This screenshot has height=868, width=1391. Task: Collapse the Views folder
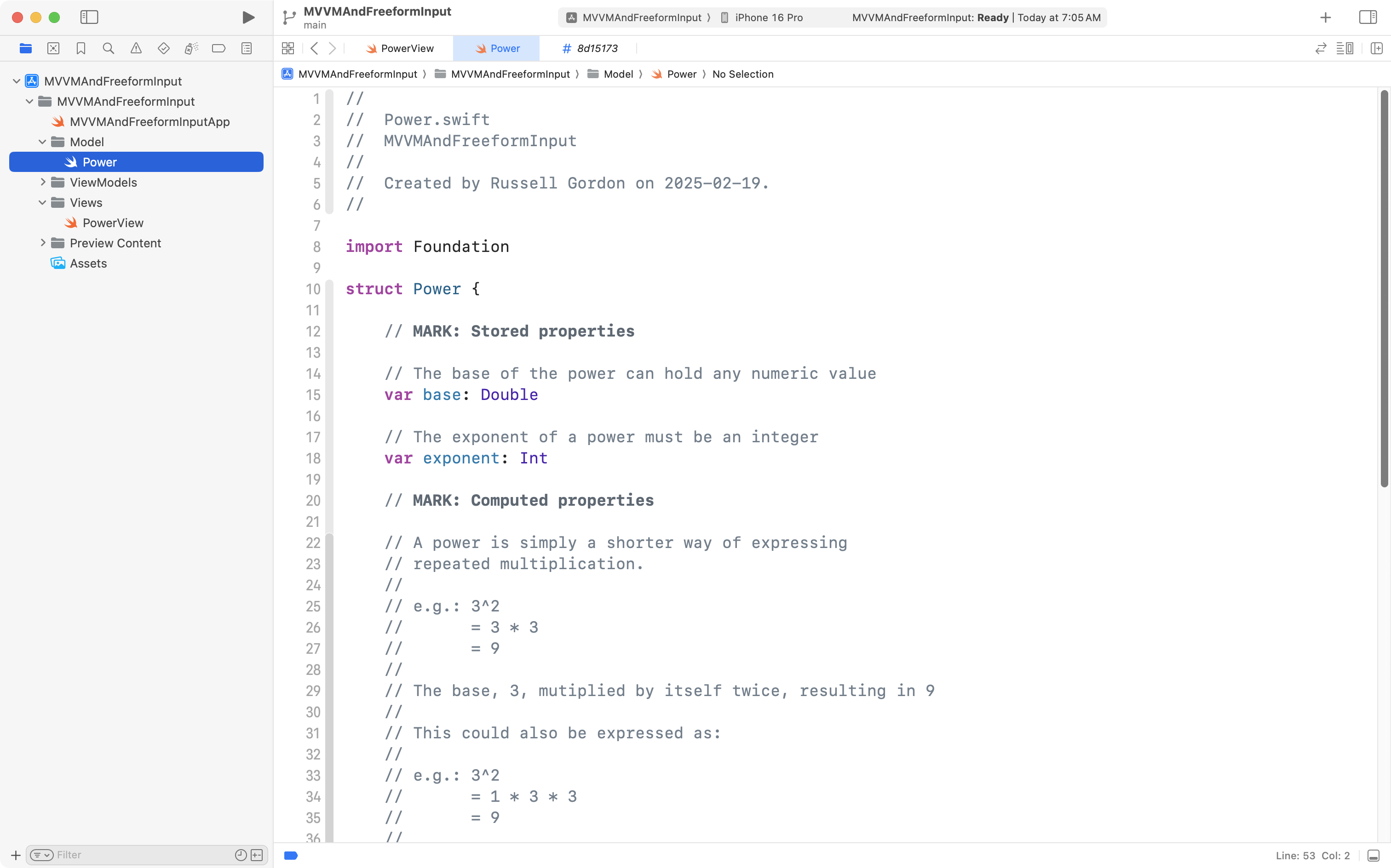click(42, 203)
